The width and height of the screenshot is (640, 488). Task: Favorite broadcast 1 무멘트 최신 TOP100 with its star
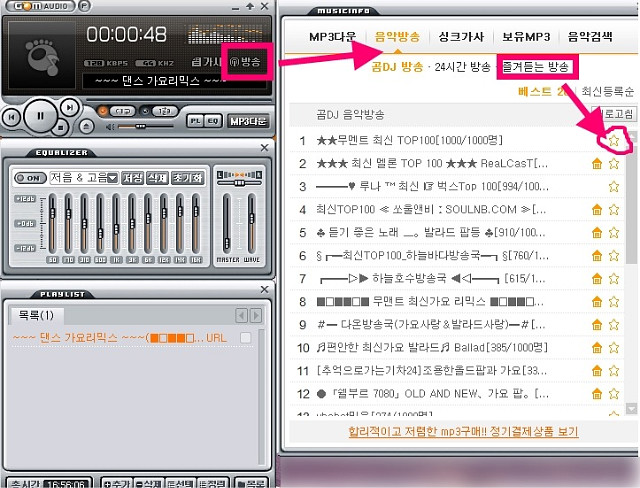tap(614, 141)
